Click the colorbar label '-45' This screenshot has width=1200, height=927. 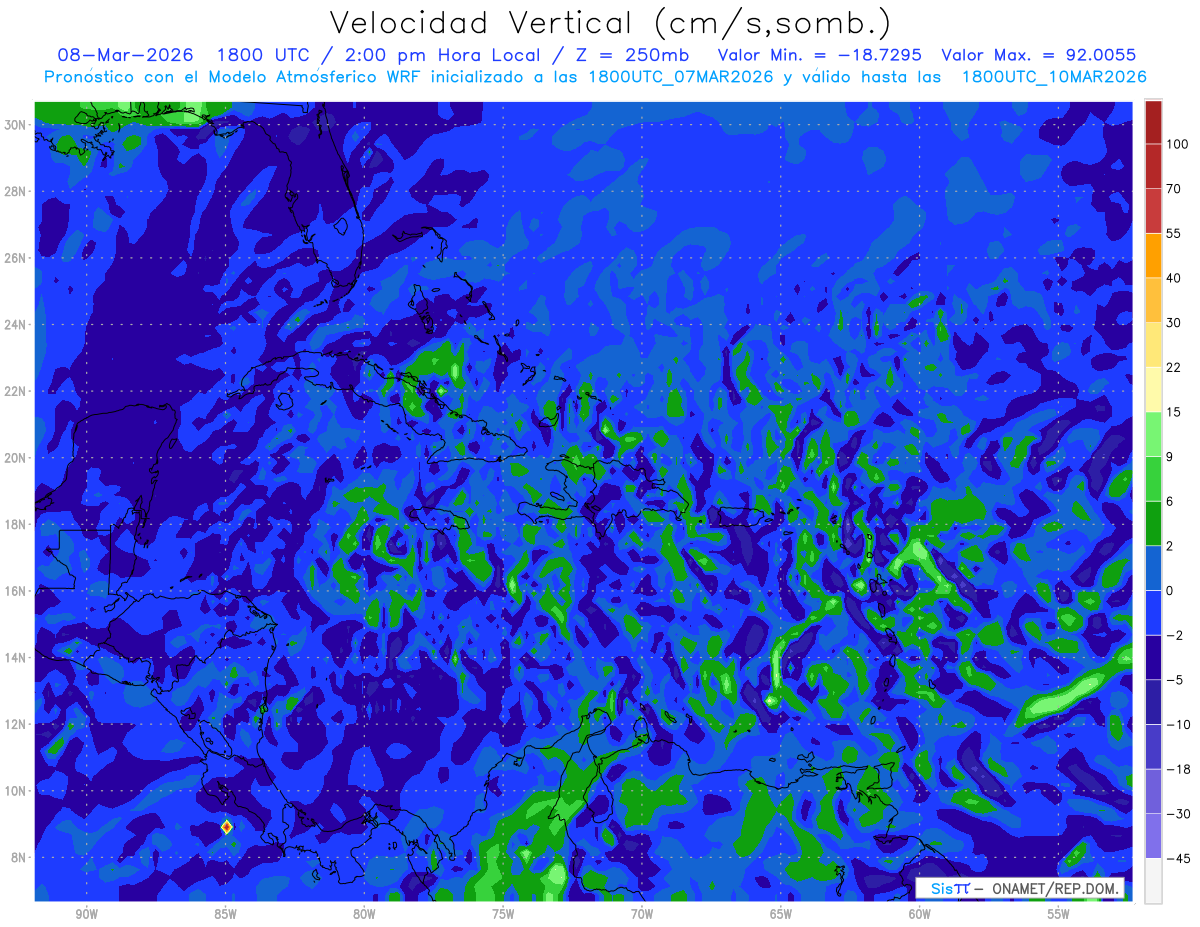pyautogui.click(x=1177, y=858)
